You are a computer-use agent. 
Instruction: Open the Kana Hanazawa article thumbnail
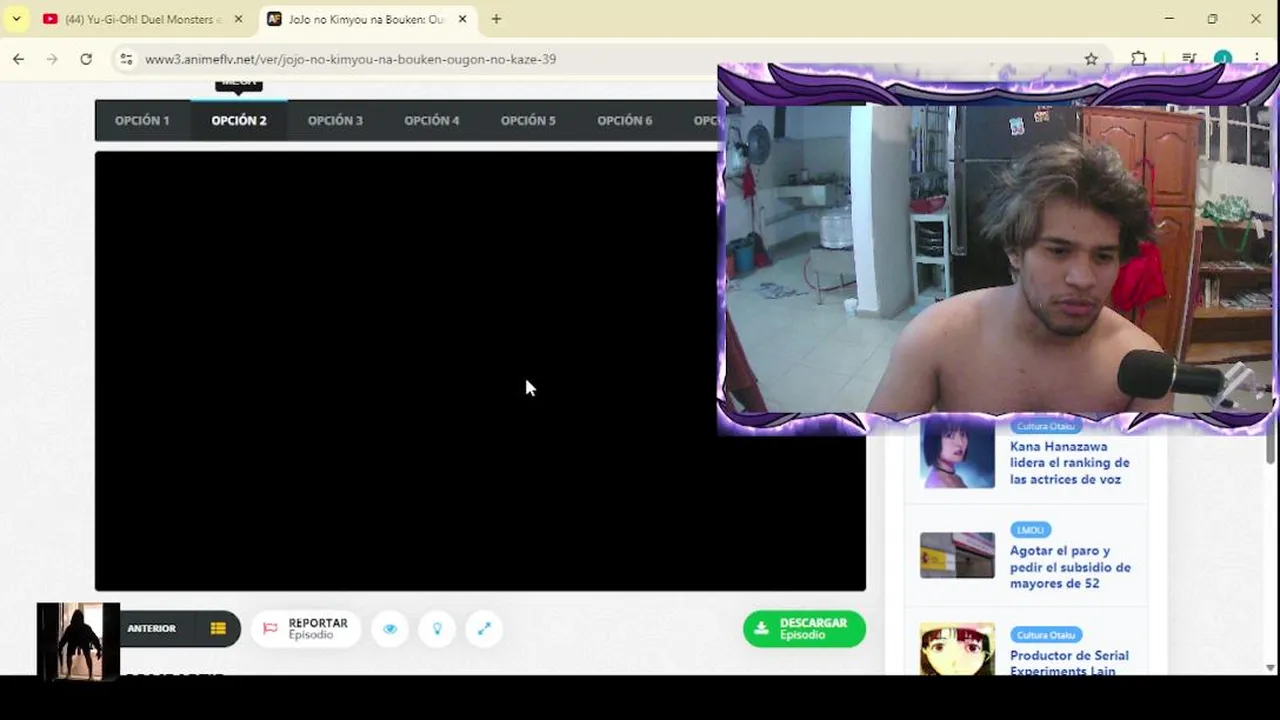click(x=957, y=455)
